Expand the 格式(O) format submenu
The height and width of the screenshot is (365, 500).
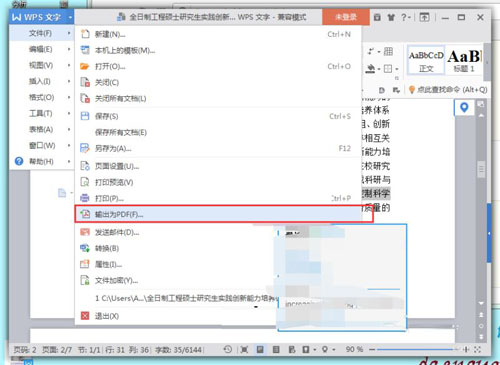pyautogui.click(x=42, y=97)
